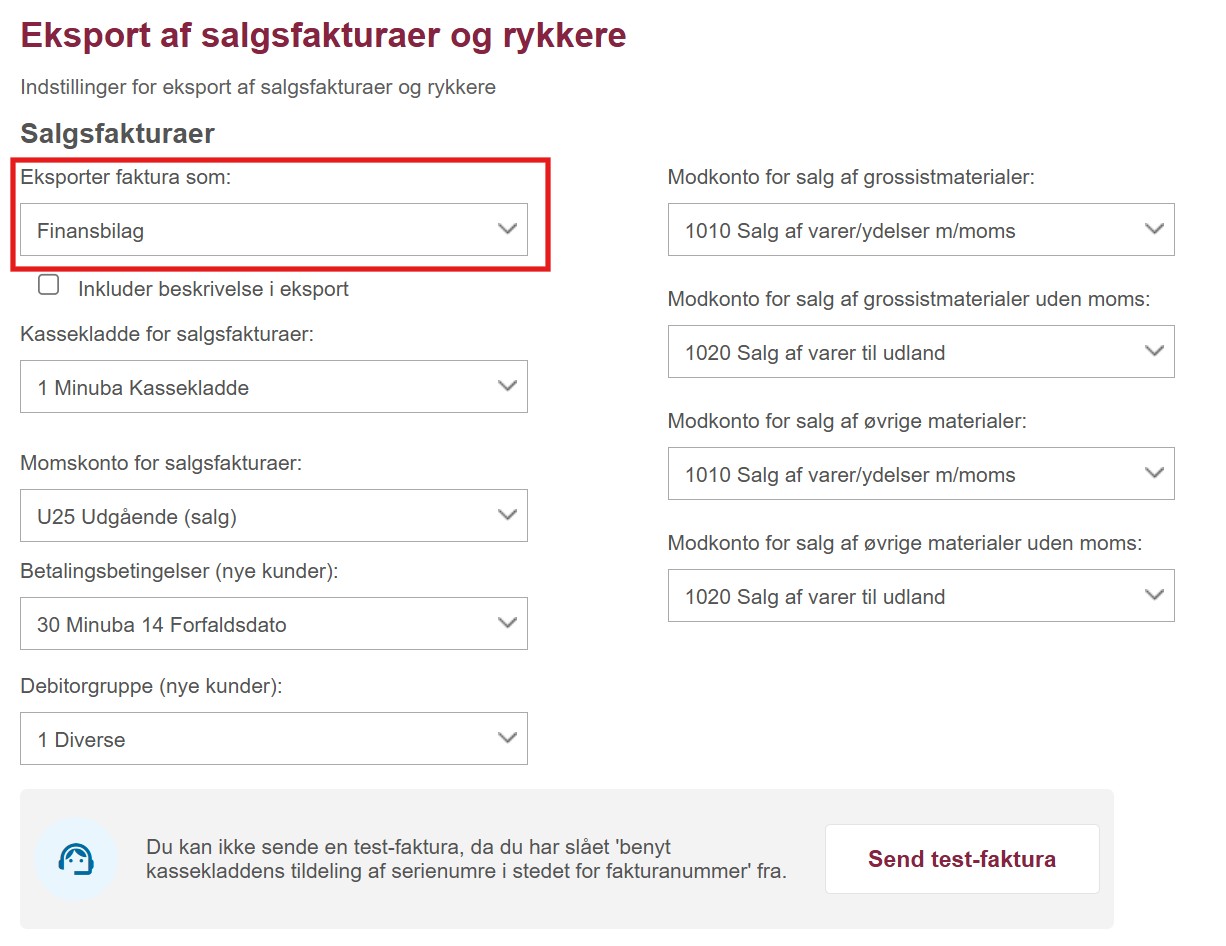Expand 'Betalingsbetingelser (nye kunder)' dropdown
1226x946 pixels.
[x=273, y=624]
